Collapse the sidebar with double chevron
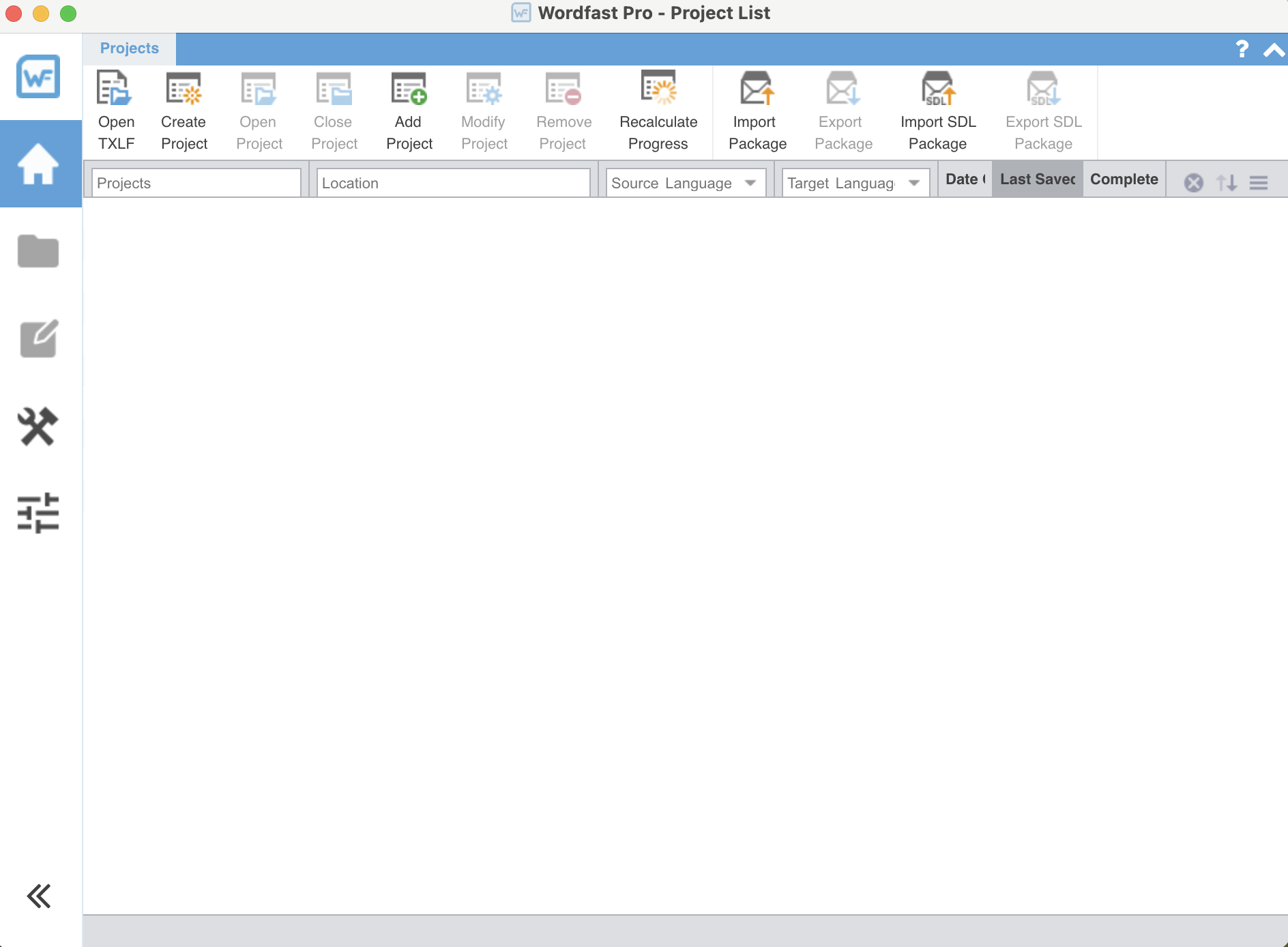Image resolution: width=1288 pixels, height=947 pixels. point(39,896)
